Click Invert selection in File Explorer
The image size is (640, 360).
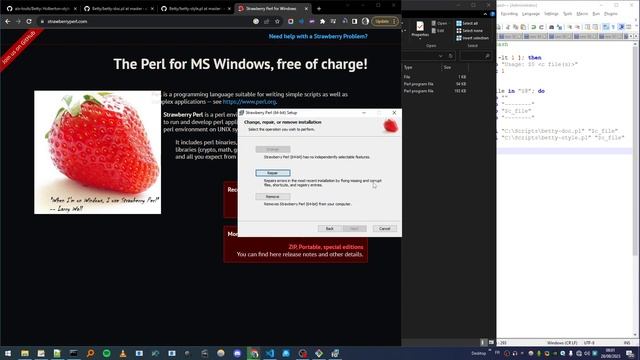(472, 38)
